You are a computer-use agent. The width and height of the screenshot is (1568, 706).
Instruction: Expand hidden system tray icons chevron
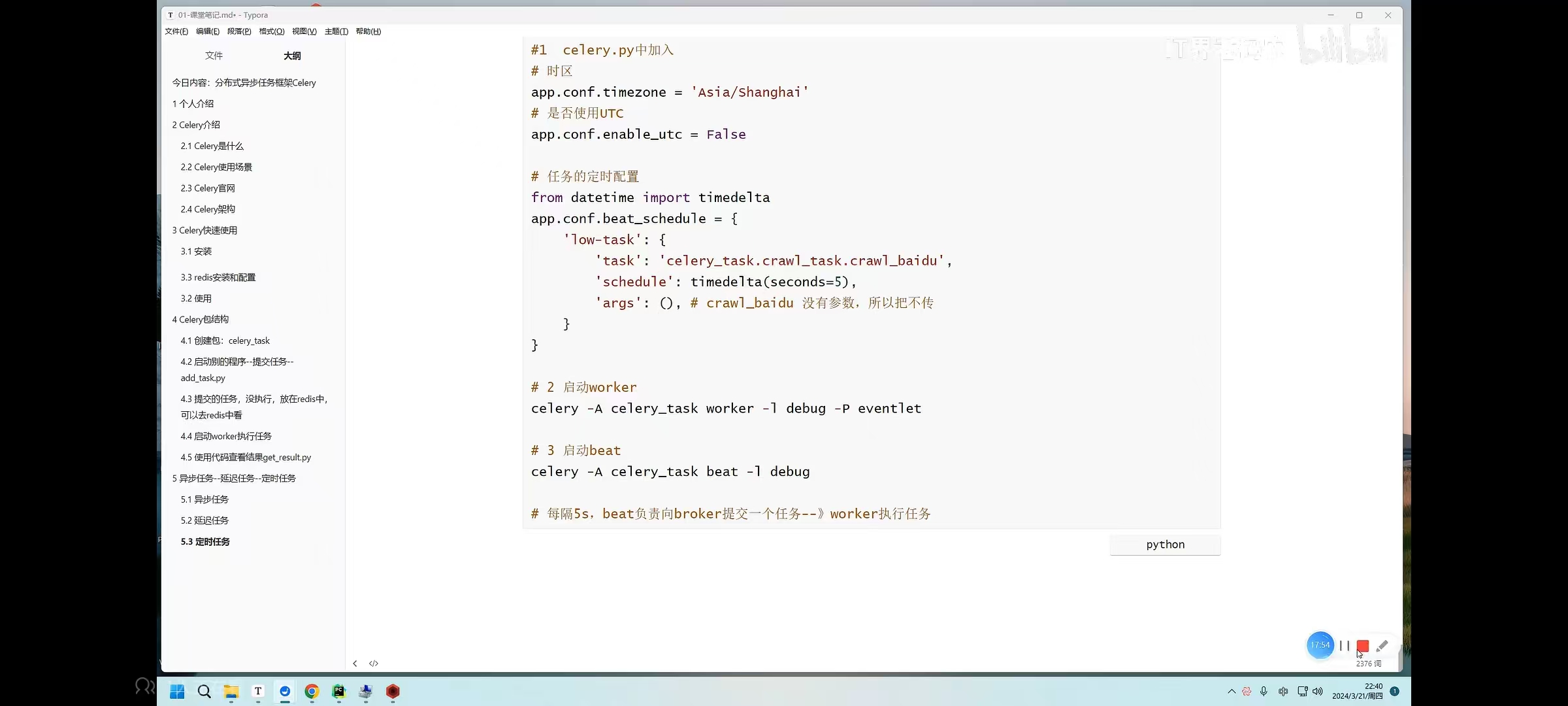(x=1232, y=692)
